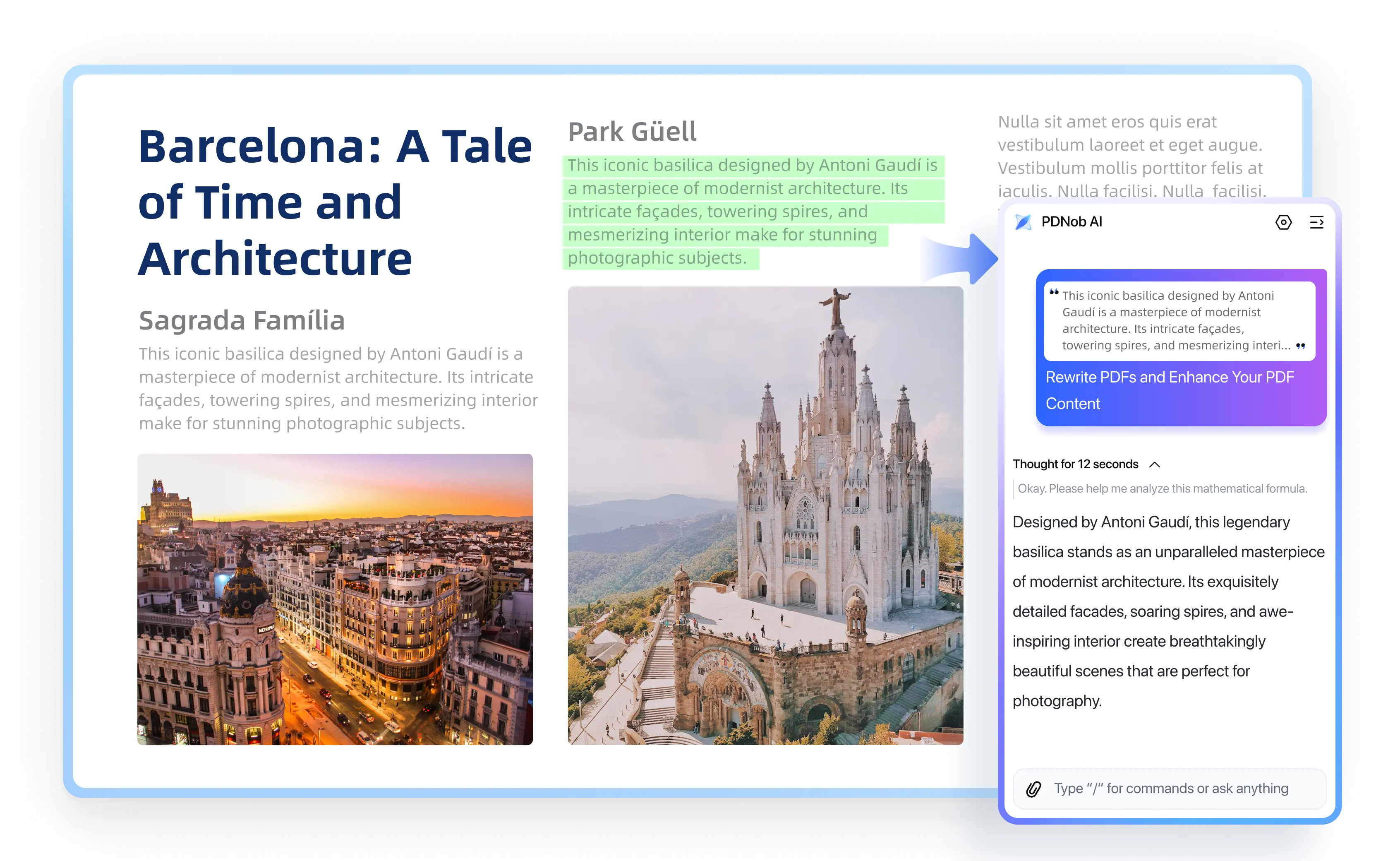Type in the 'ask anything' command field
The height and width of the screenshot is (861, 1400).
pos(1171,789)
